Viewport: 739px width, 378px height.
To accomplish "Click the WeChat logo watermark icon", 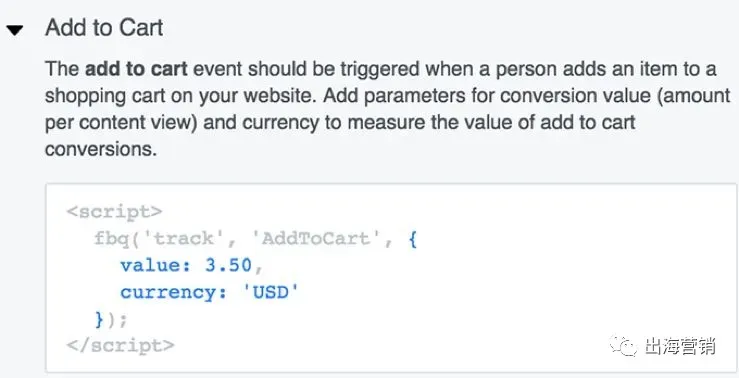I will click(621, 345).
